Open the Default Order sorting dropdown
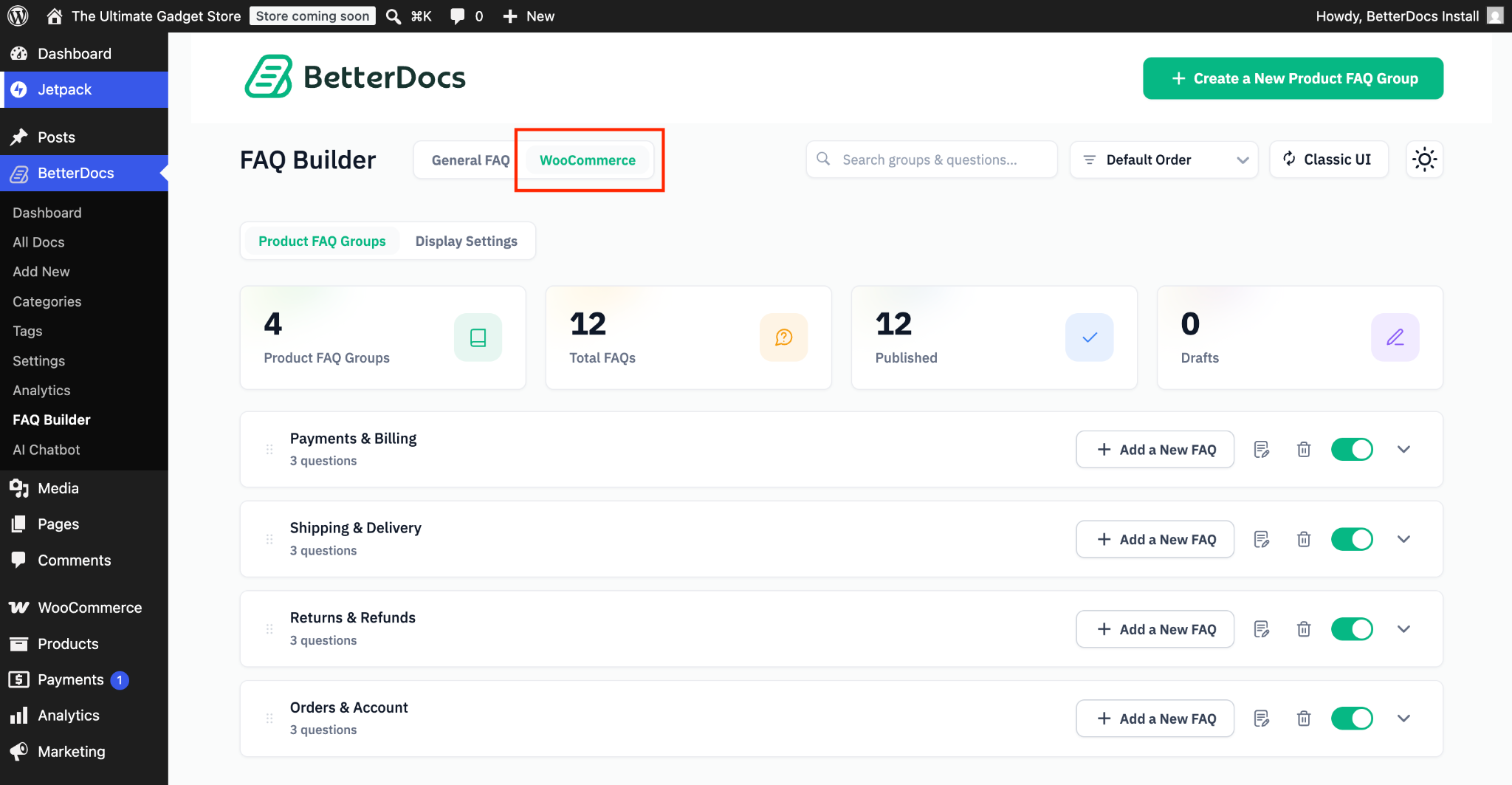 click(x=1164, y=160)
